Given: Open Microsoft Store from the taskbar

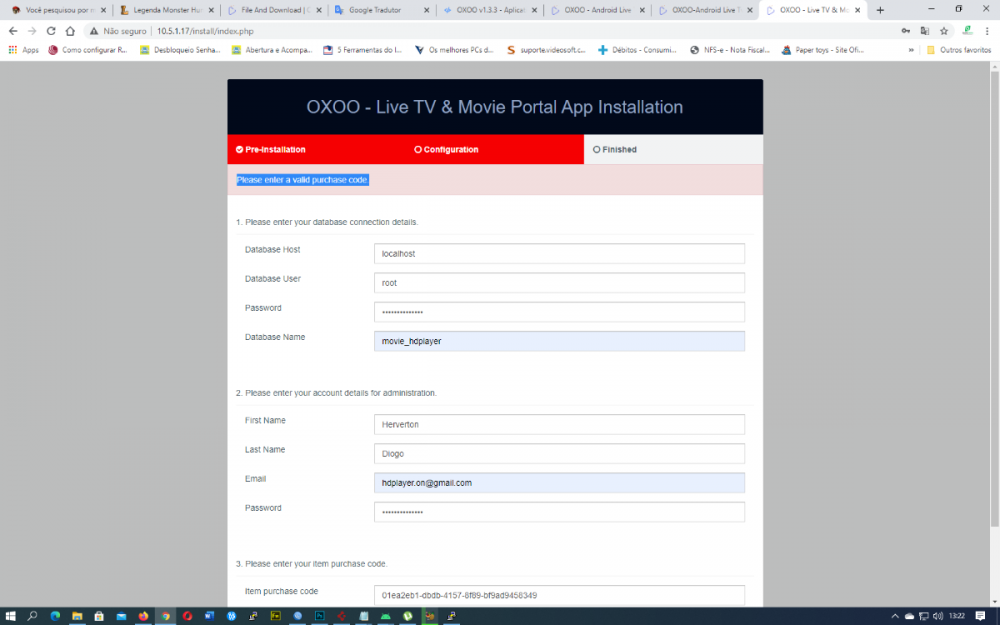Looking at the screenshot, I should click(x=99, y=616).
